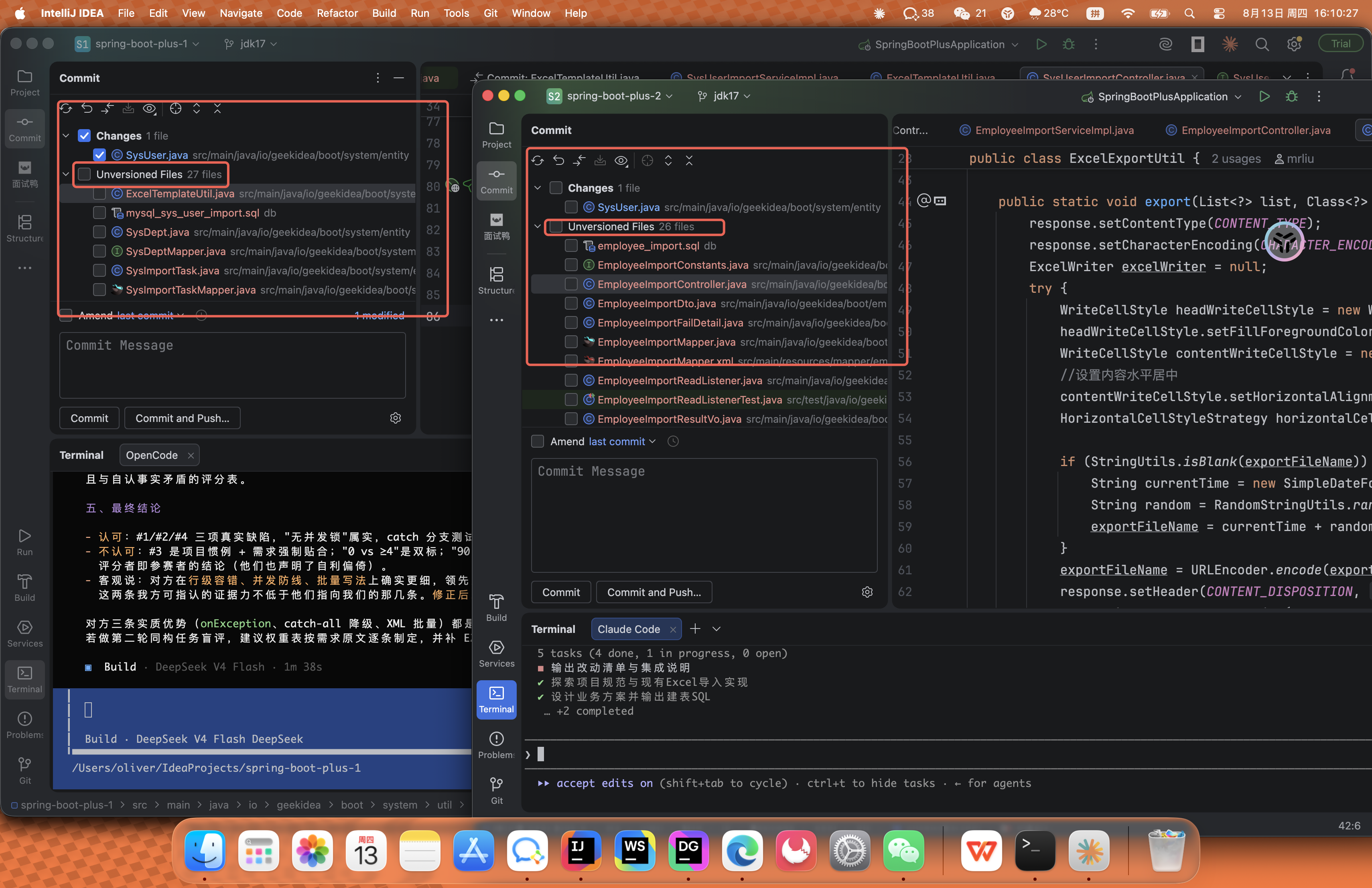
Task: Show commit message history in spring-boot-plus-2
Action: tap(673, 442)
